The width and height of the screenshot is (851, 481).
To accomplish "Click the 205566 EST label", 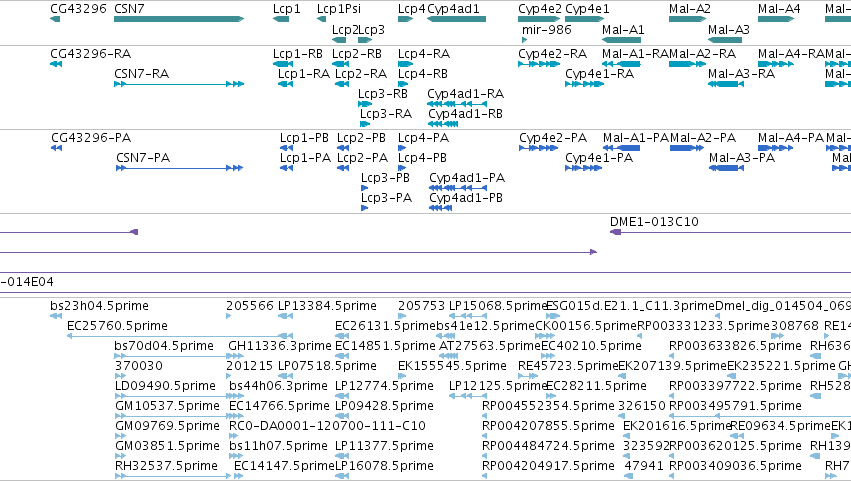I will [250, 306].
